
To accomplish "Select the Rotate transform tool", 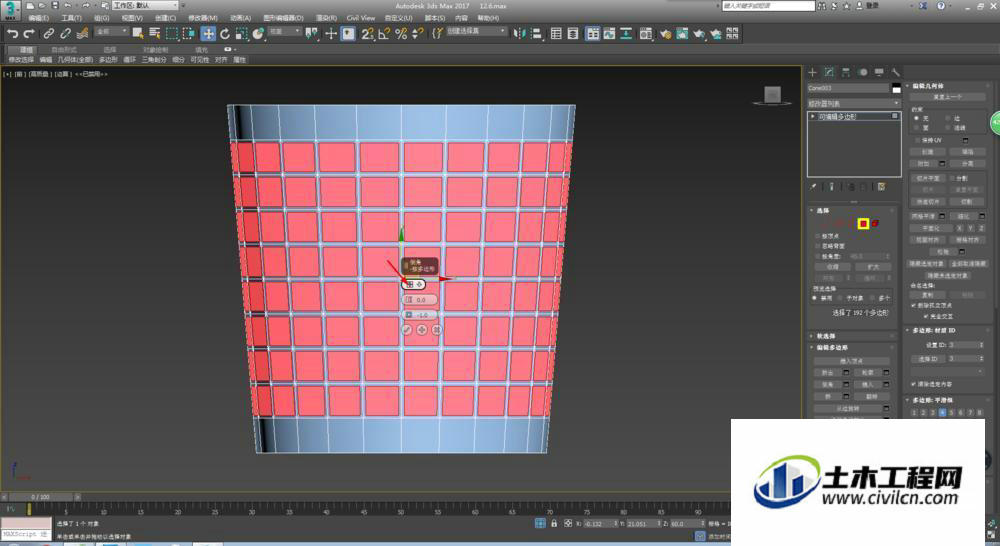I will pyautogui.click(x=224, y=34).
